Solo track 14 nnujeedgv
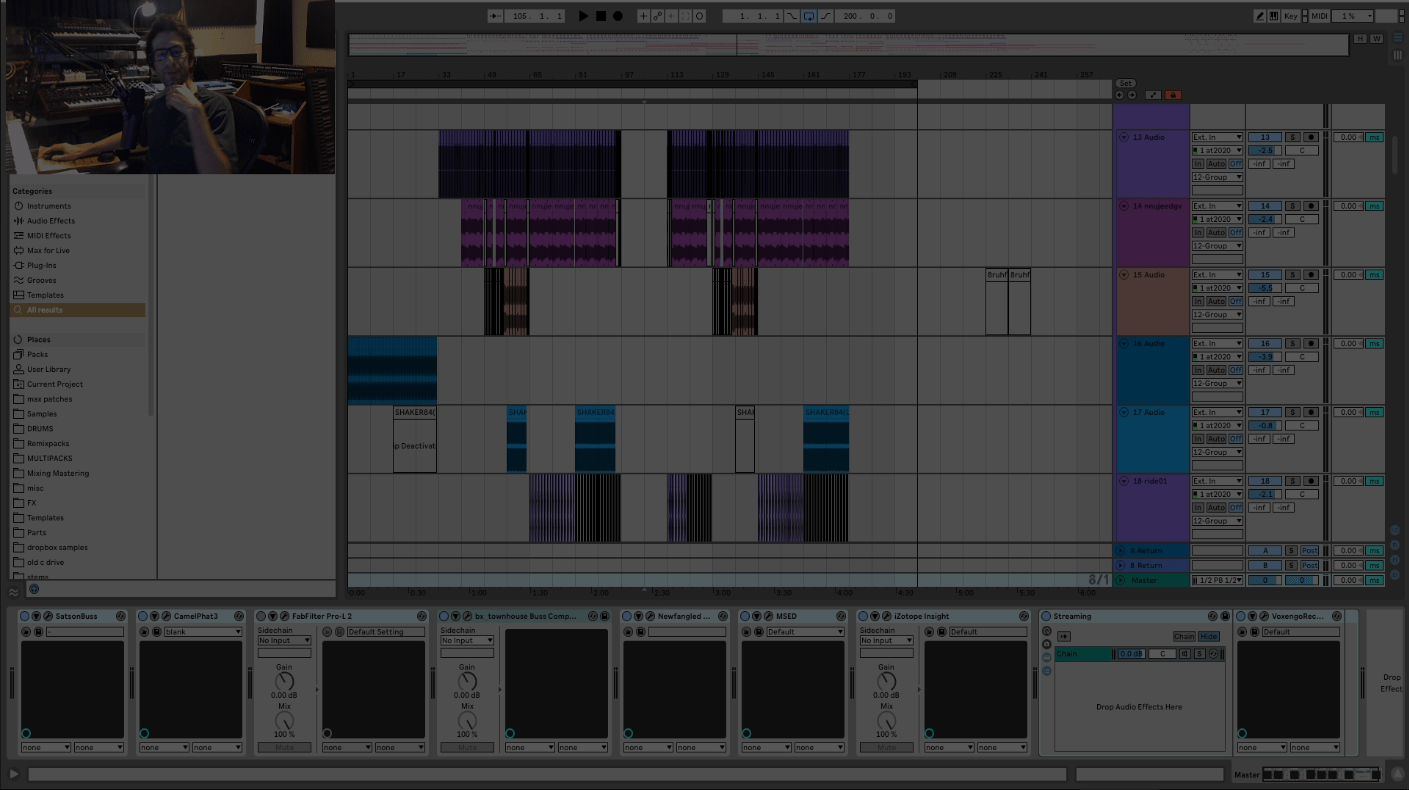Viewport: 1409px width, 790px height. pyautogui.click(x=1292, y=206)
